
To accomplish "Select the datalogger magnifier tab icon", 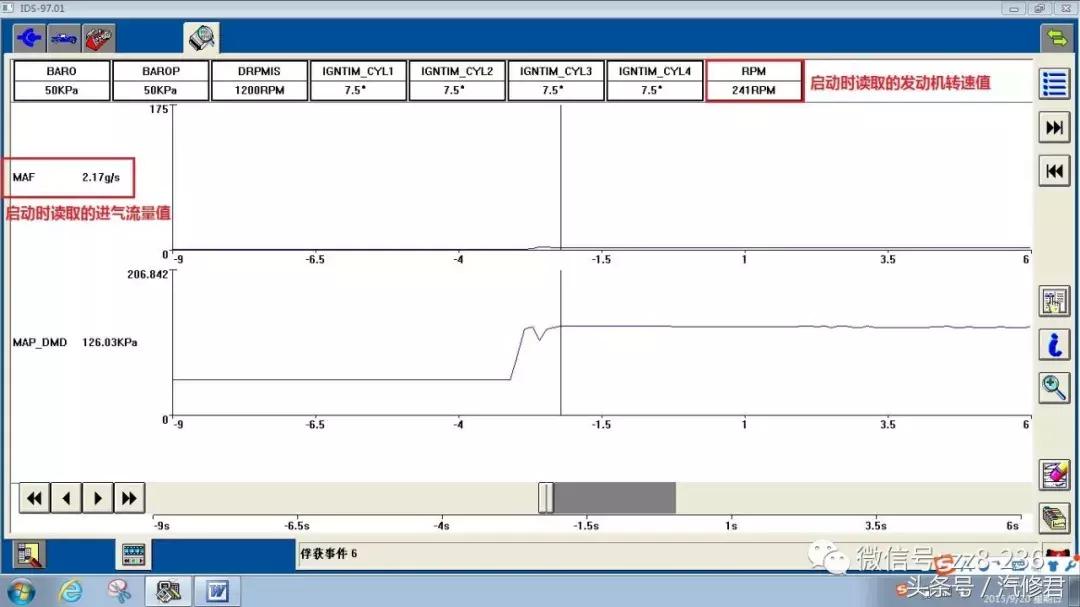I will click(202, 37).
